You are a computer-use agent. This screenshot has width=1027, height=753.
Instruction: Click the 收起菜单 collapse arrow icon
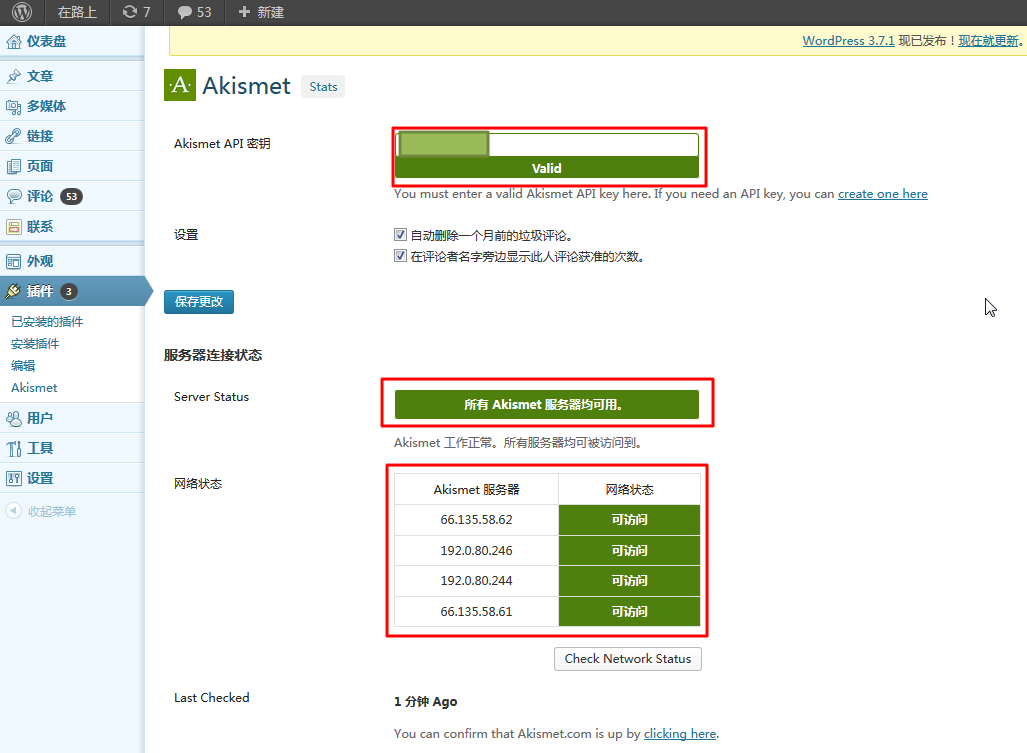[14, 511]
